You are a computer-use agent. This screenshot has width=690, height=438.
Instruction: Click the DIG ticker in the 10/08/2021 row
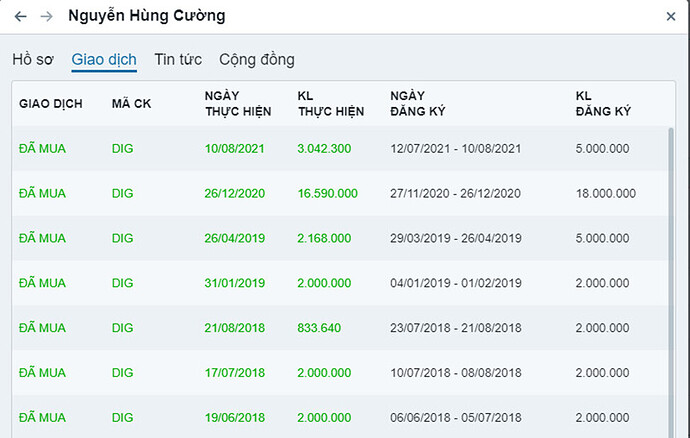click(123, 149)
